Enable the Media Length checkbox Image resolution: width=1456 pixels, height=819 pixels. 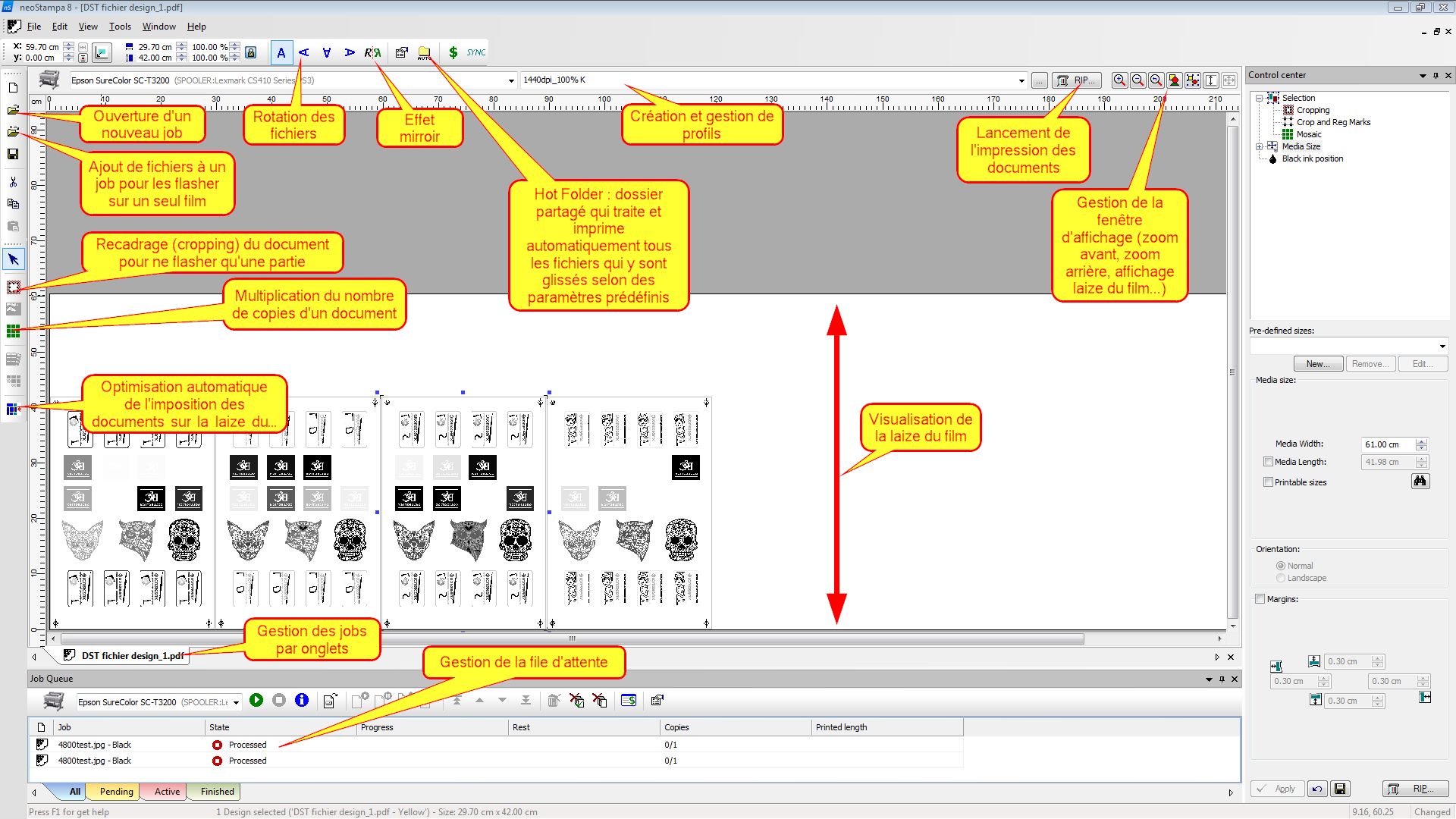click(1268, 462)
